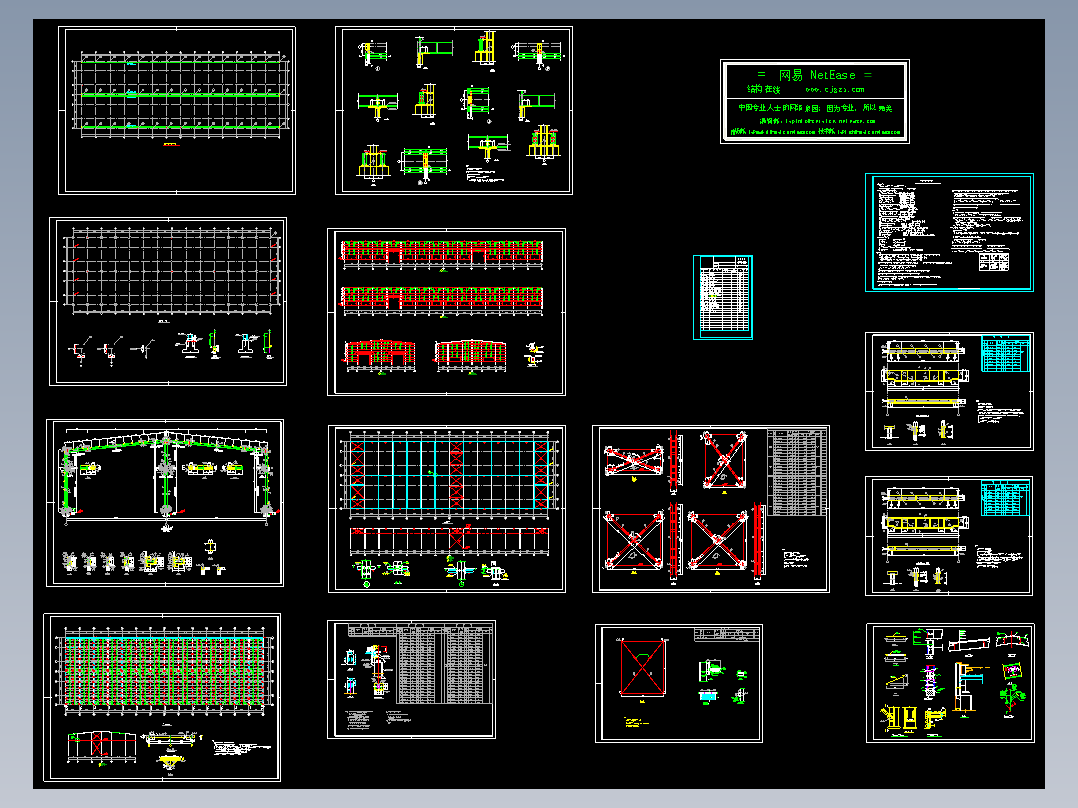Open the dense green and red purlin layout sheet
The width and height of the screenshot is (1078, 808).
tap(162, 697)
